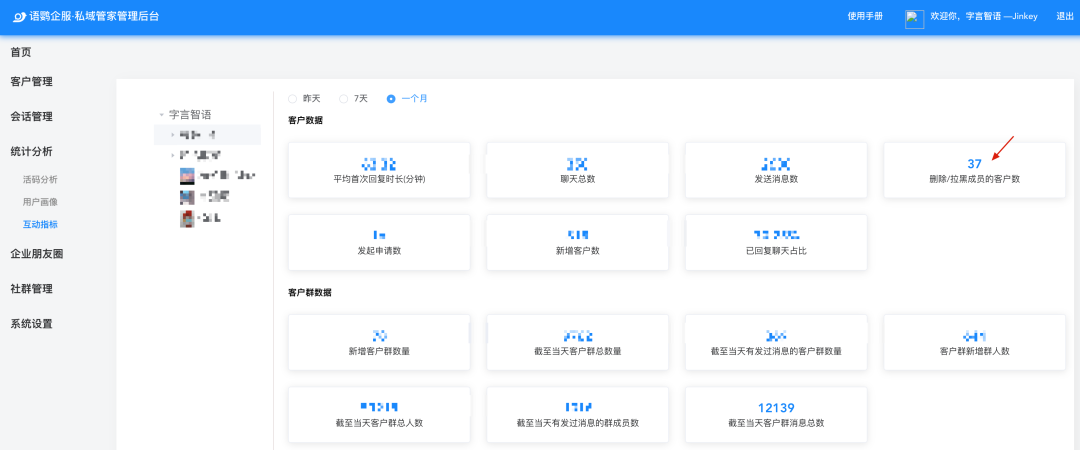Collapse the 字言智语 root tree node
Screen dimensions: 1080x450
click(x=161, y=115)
